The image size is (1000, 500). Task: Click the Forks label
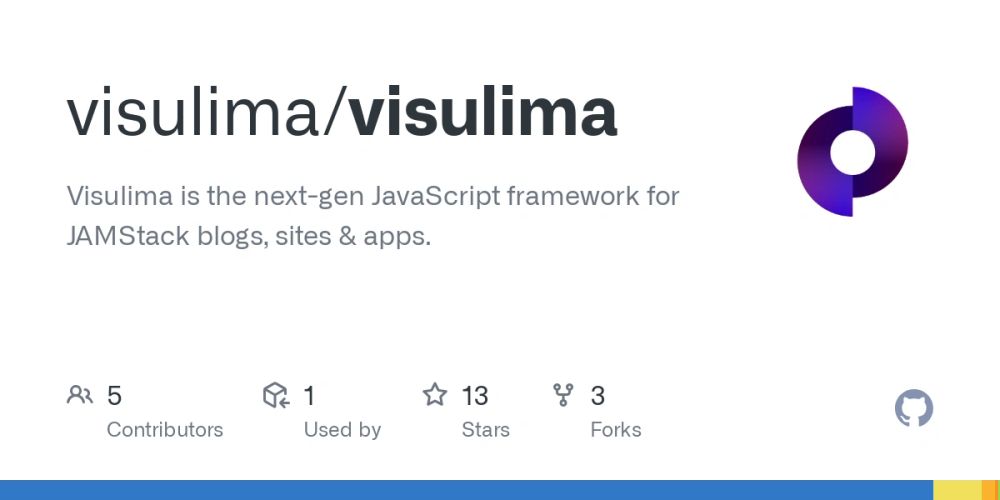click(x=616, y=430)
